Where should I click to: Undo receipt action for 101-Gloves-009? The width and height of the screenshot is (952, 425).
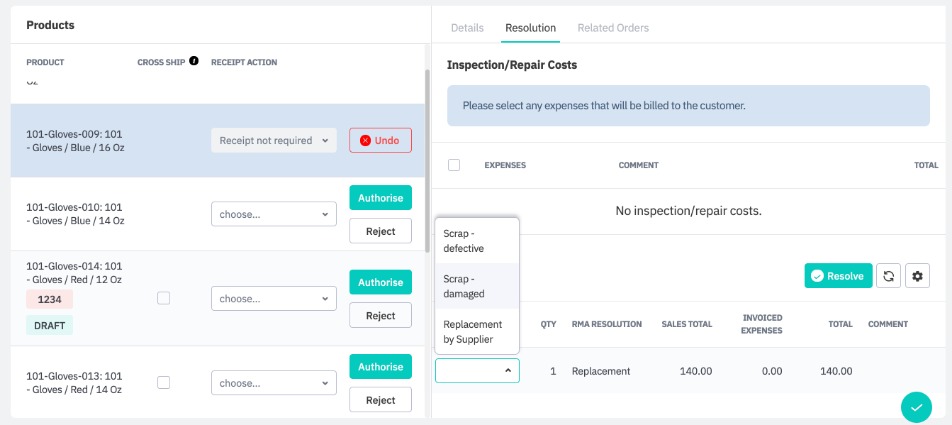[380, 141]
